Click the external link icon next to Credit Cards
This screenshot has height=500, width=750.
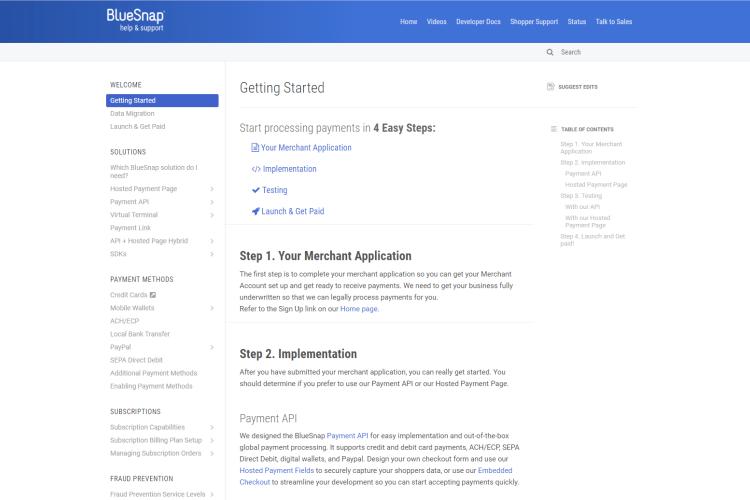tap(153, 295)
